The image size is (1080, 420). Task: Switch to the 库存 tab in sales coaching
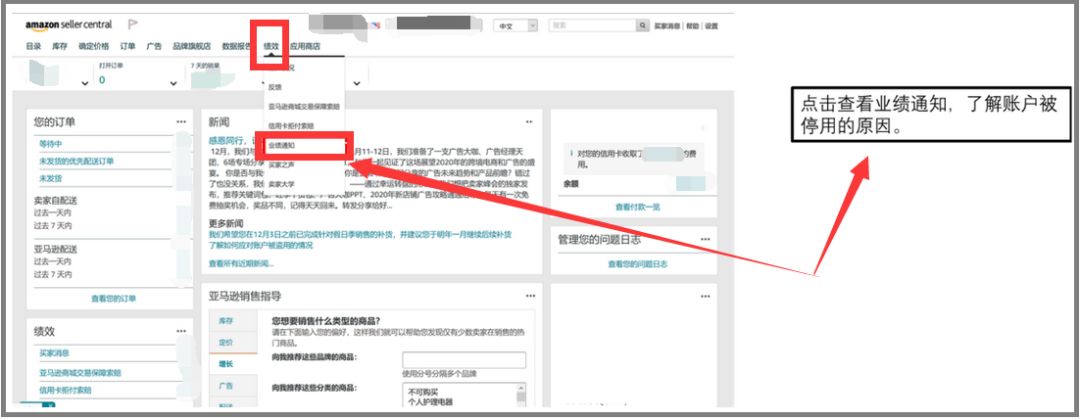[x=227, y=321]
